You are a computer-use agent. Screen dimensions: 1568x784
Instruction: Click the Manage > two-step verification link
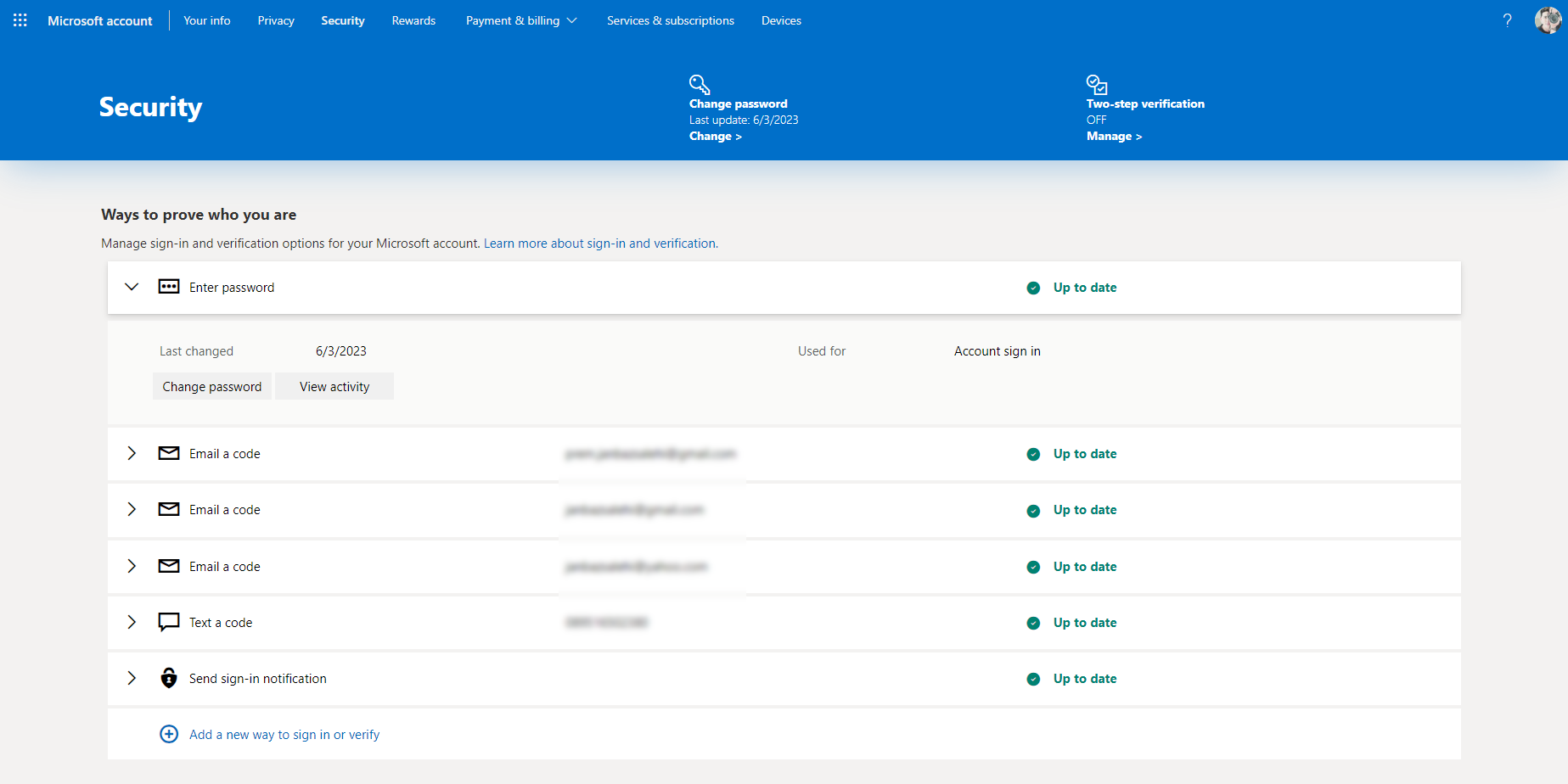(1114, 136)
